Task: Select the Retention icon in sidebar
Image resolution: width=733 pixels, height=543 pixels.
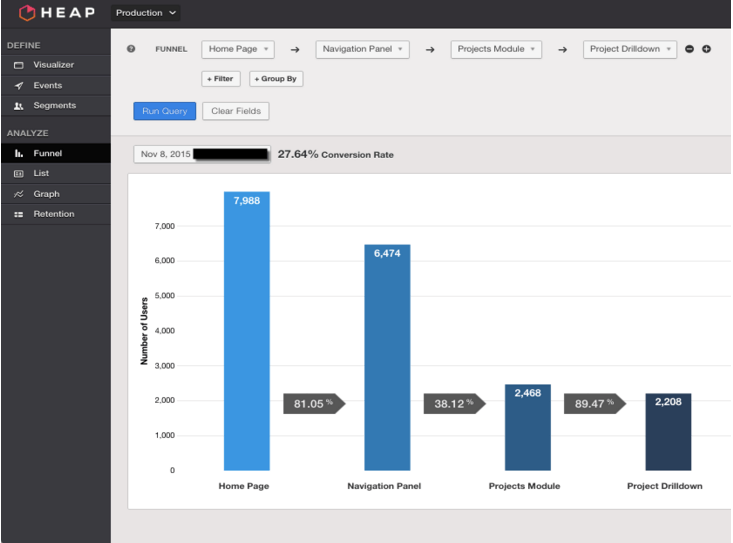Action: click(x=18, y=214)
